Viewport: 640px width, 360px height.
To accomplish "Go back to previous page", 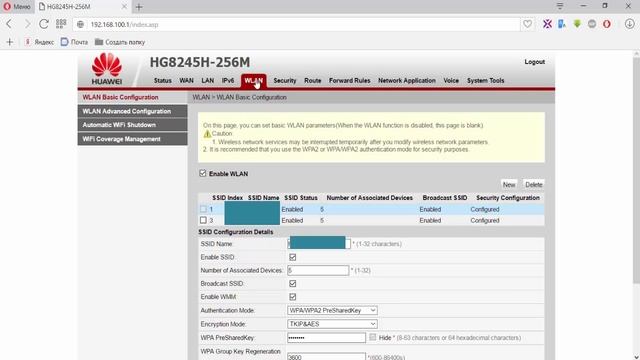I will pos(9,24).
